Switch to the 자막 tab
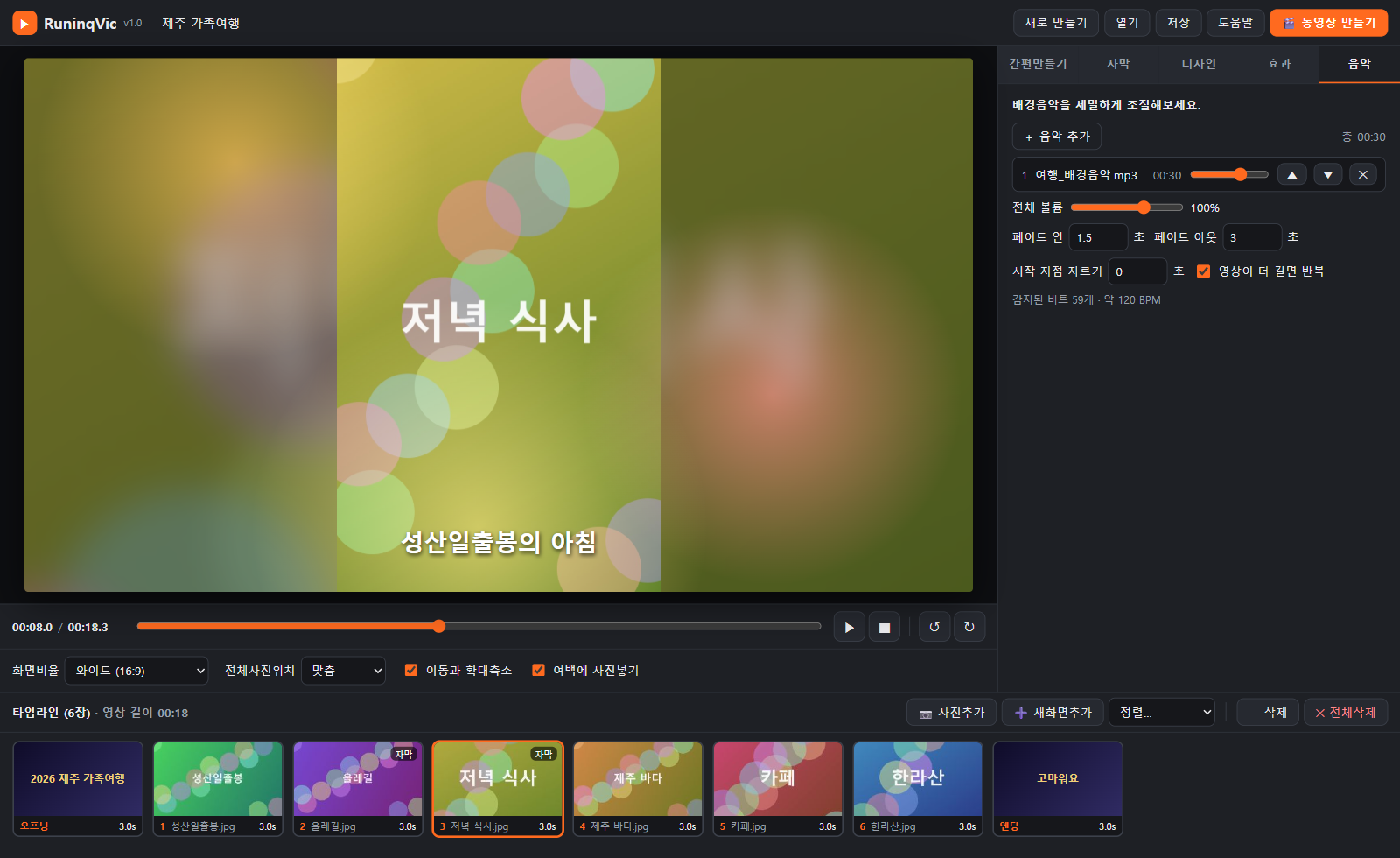Viewport: 1400px width, 858px height. [1118, 64]
